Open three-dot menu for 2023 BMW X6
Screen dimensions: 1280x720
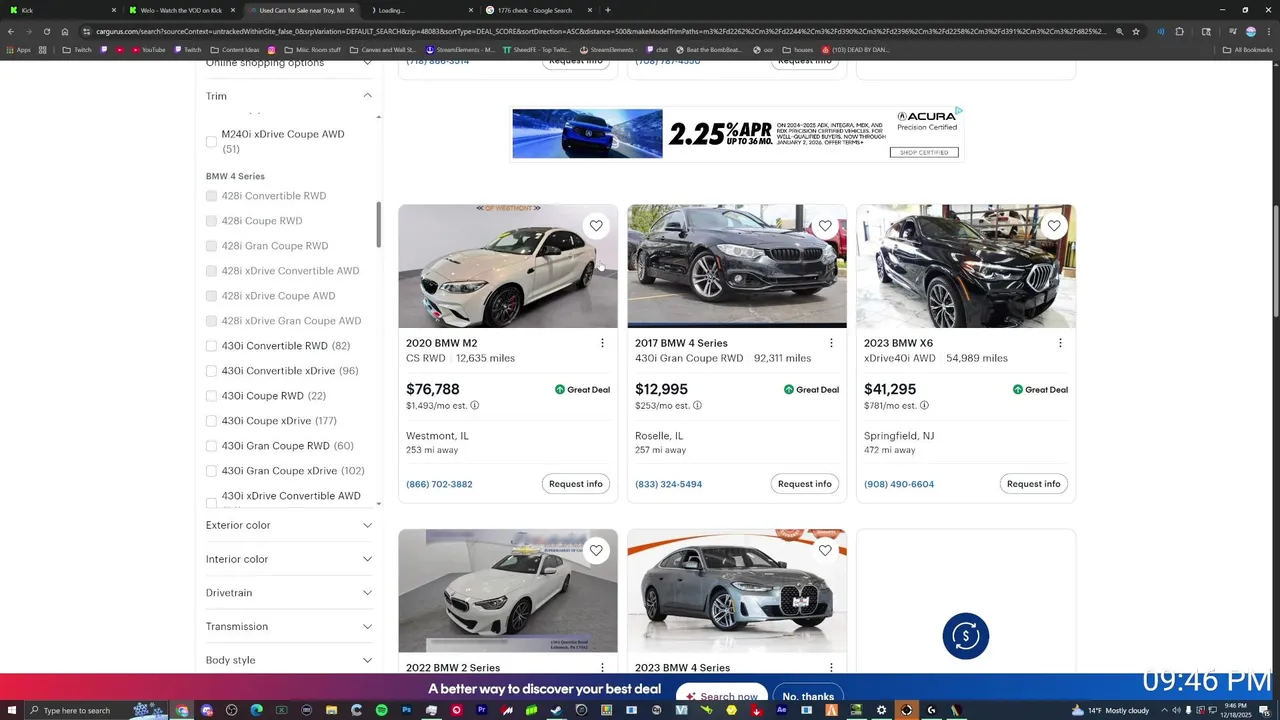(x=1060, y=343)
